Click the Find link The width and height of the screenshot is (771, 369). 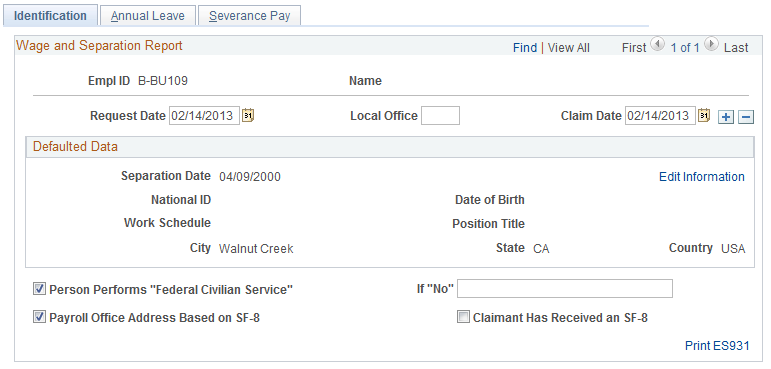pyautogui.click(x=525, y=48)
